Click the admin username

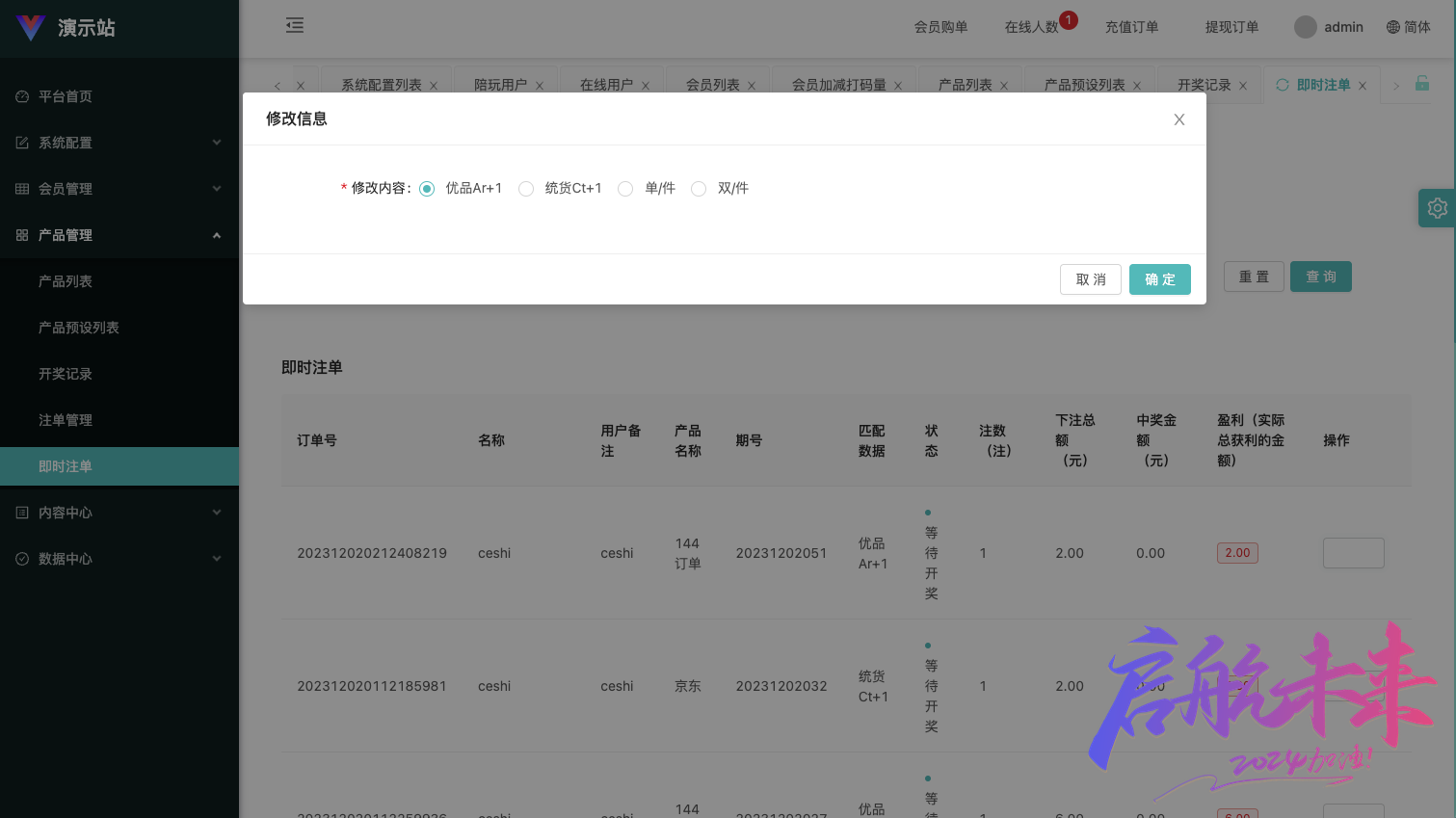point(1343,27)
